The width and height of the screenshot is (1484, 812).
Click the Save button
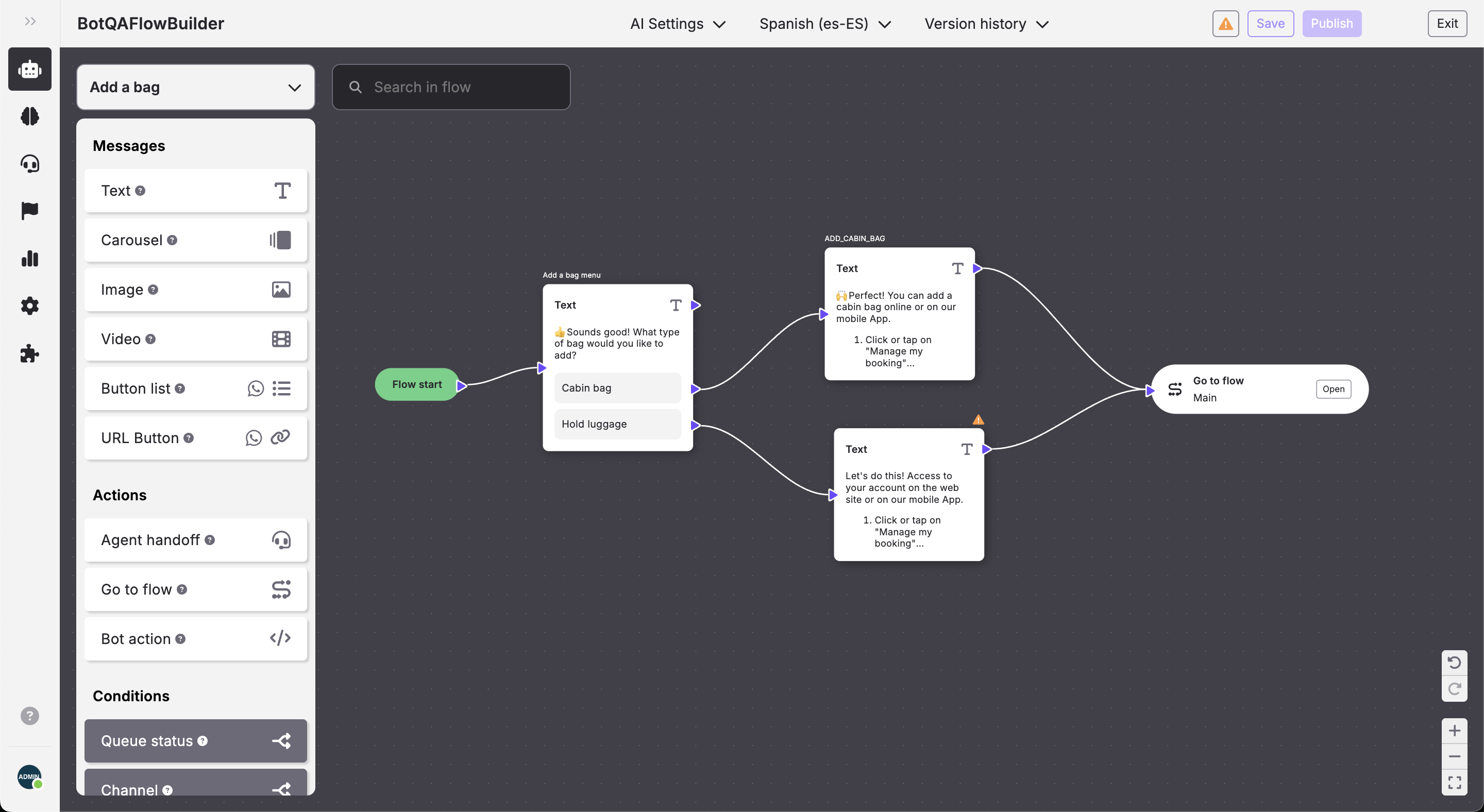click(x=1270, y=24)
